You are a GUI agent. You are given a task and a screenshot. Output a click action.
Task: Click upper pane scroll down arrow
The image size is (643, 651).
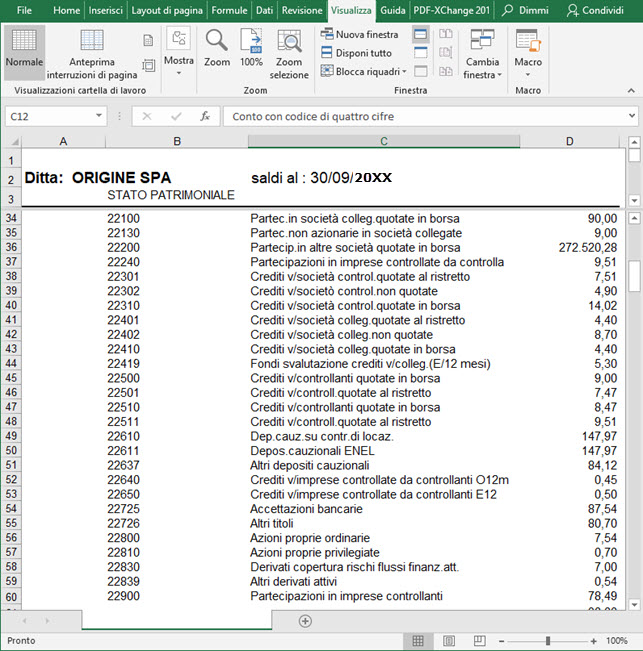pos(634,200)
